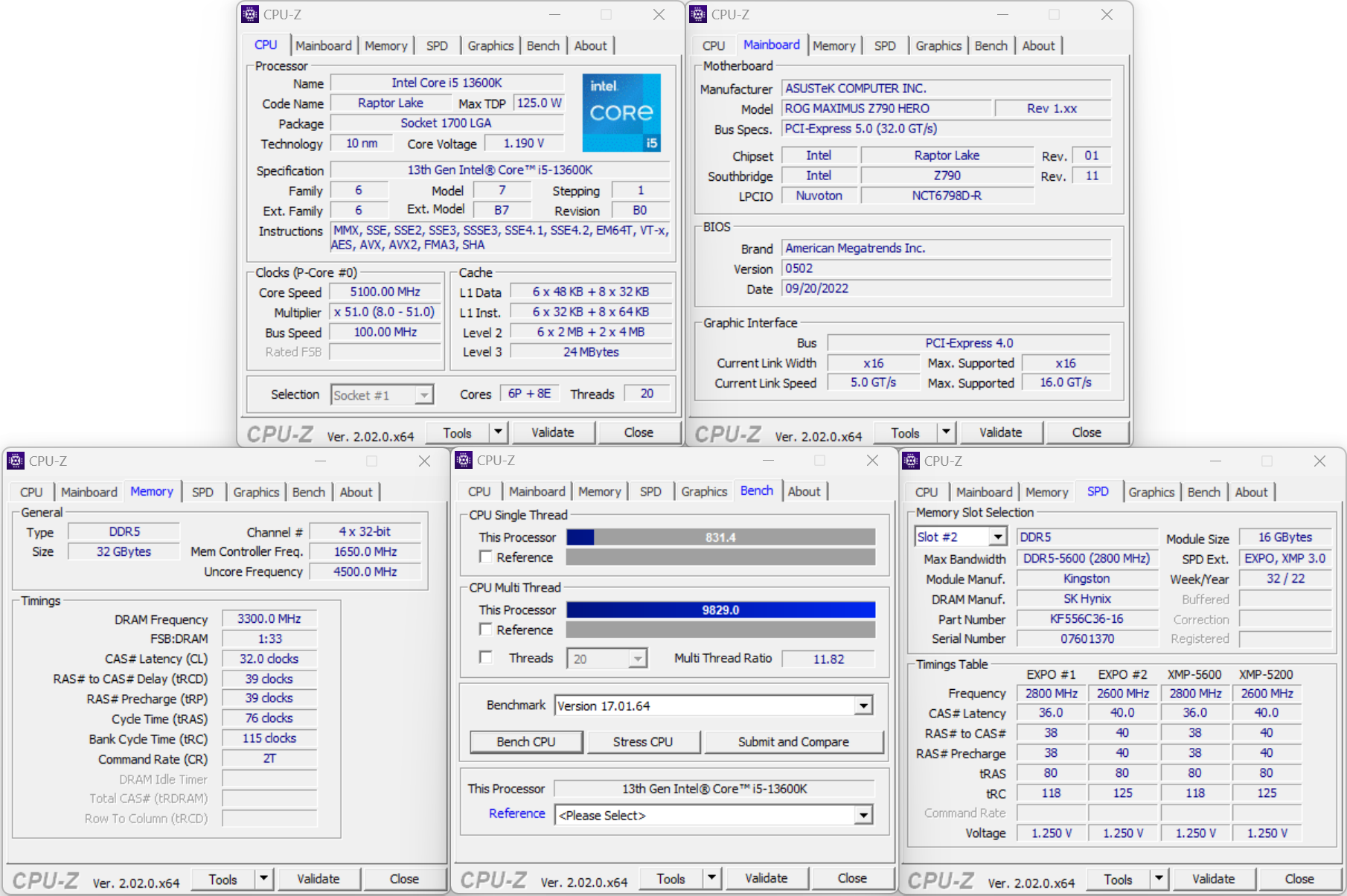Screen dimensions: 1347x896
Task: Click the Level 3 cache 24 MBytes value
Action: tap(591, 352)
